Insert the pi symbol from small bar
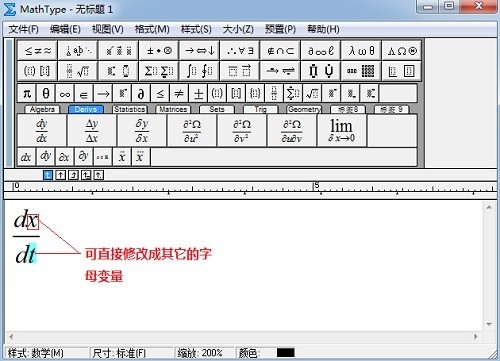500x361 pixels. [x=27, y=94]
